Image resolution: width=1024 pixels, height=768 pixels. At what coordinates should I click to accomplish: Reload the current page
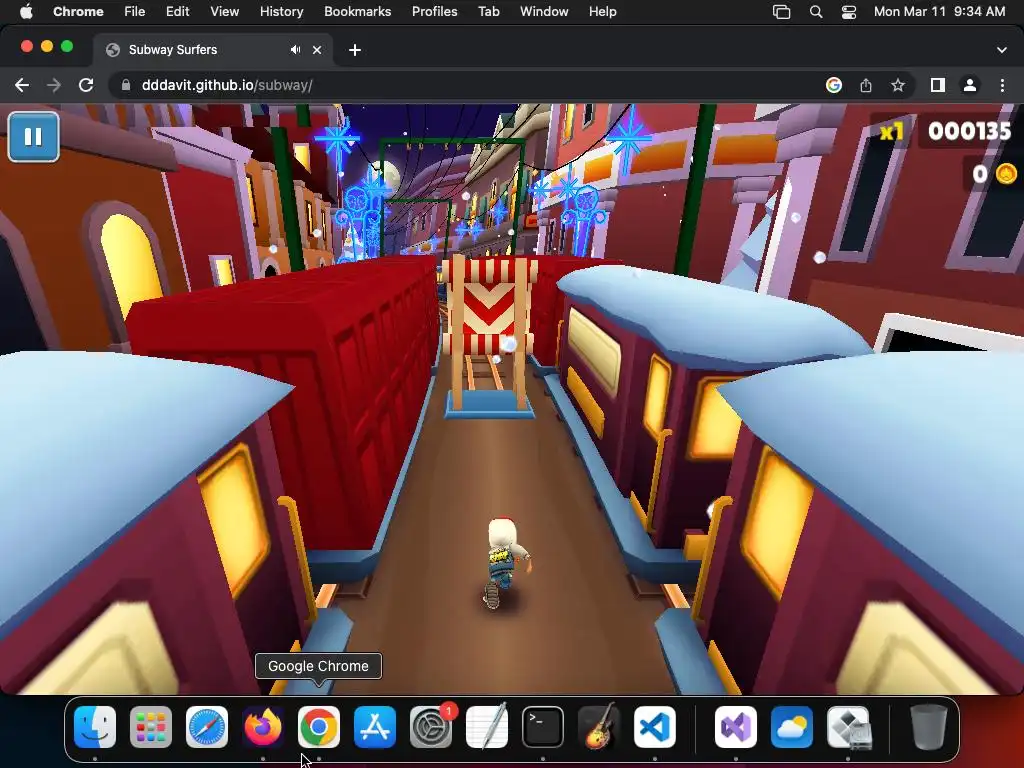pos(86,86)
